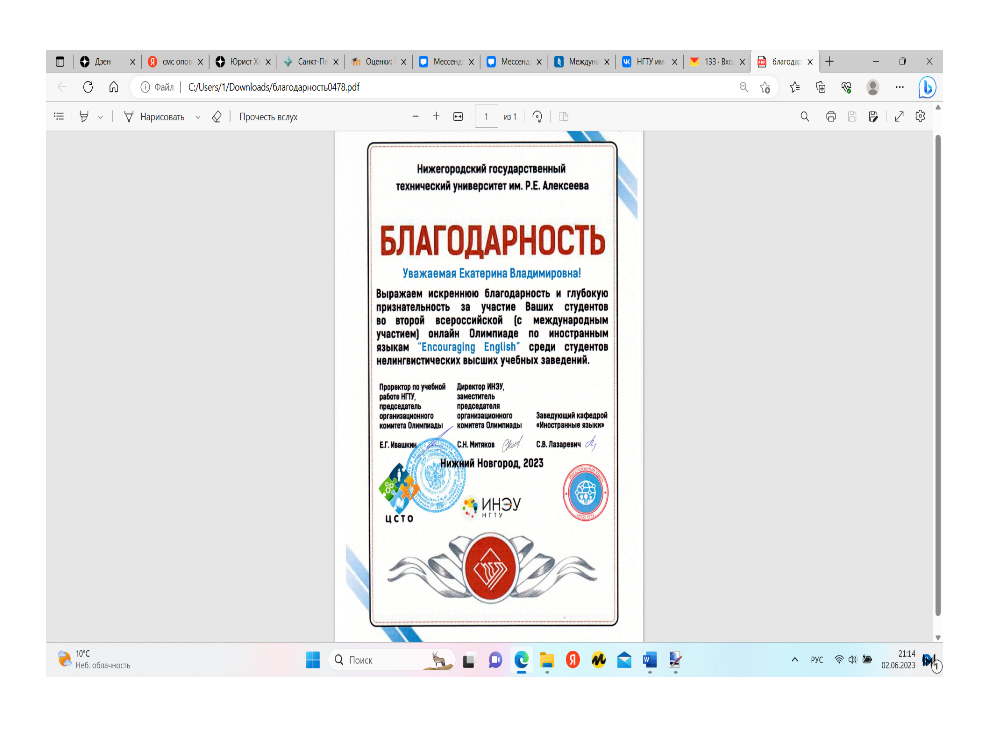Viewport: 1000px width, 750px height.
Task: Click the PDF print icon
Action: tap(830, 117)
